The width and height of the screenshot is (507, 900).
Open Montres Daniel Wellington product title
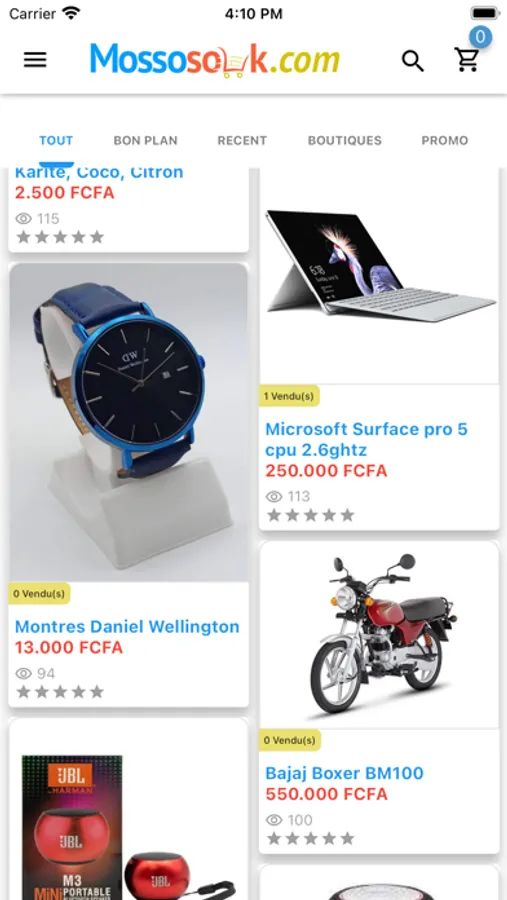pos(127,627)
